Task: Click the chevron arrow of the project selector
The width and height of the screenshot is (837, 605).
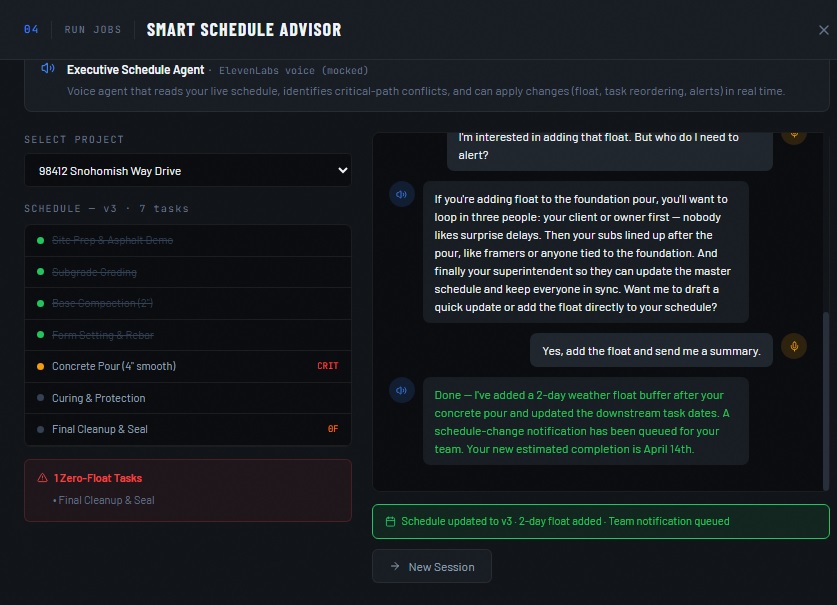Action: tap(342, 171)
